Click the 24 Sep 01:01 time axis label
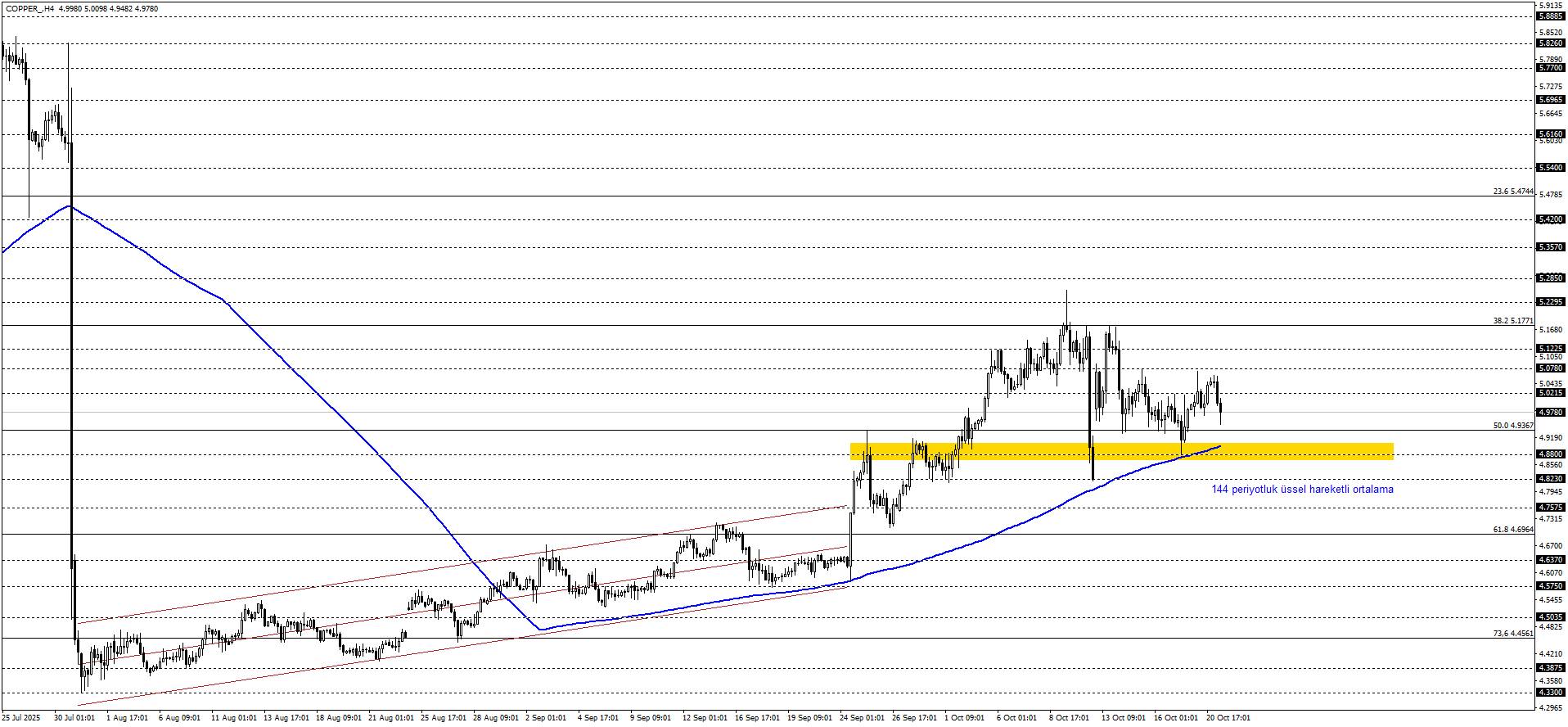This screenshot has height=727, width=1568. tap(862, 718)
